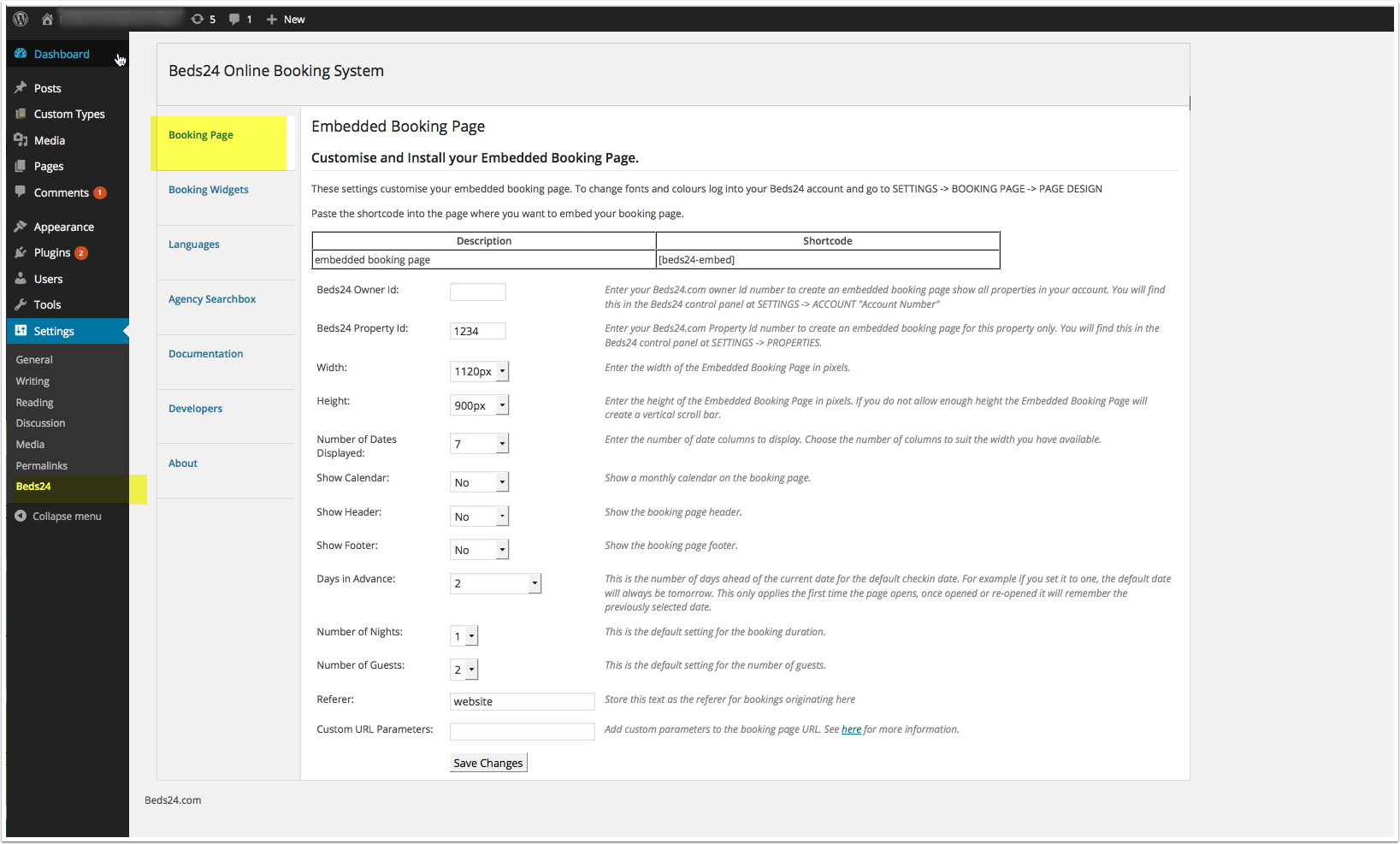The height and width of the screenshot is (844, 1400).
Task: Open the Permalinks settings submenu item
Action: (x=42, y=466)
